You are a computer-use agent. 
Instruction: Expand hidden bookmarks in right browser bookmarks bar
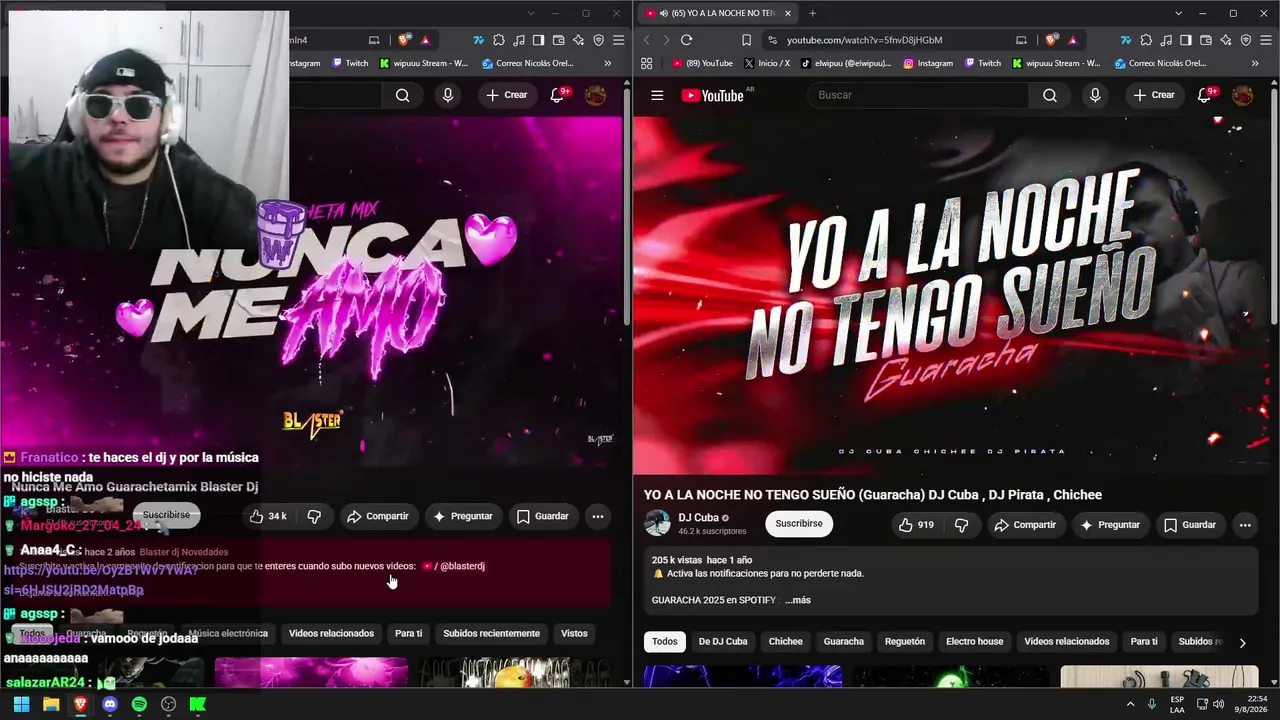(x=1255, y=63)
